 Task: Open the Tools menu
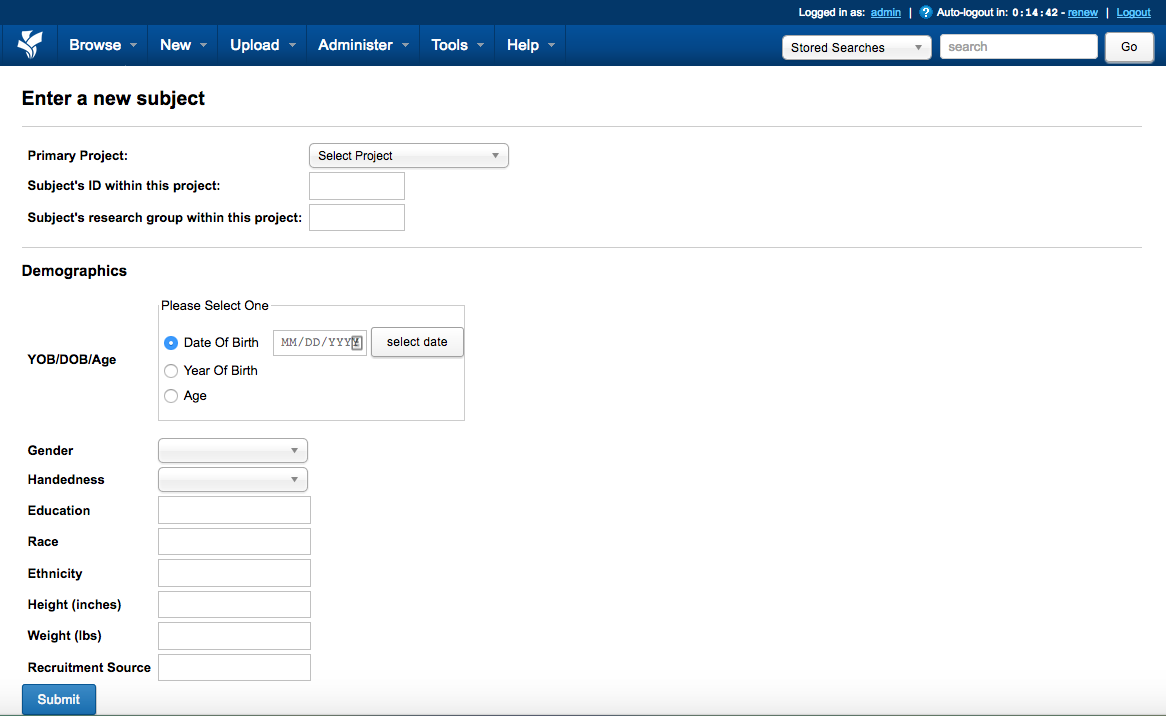(x=456, y=45)
